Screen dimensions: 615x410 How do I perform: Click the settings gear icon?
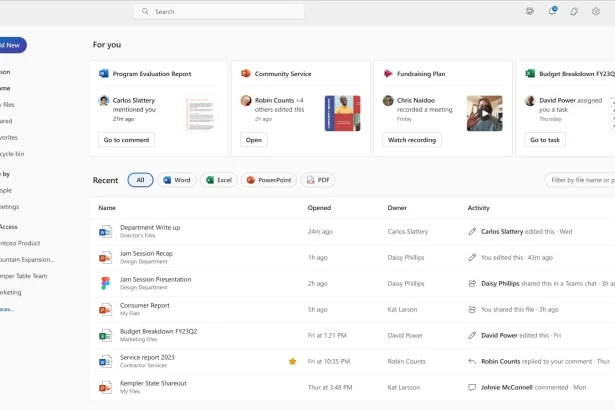coord(595,11)
